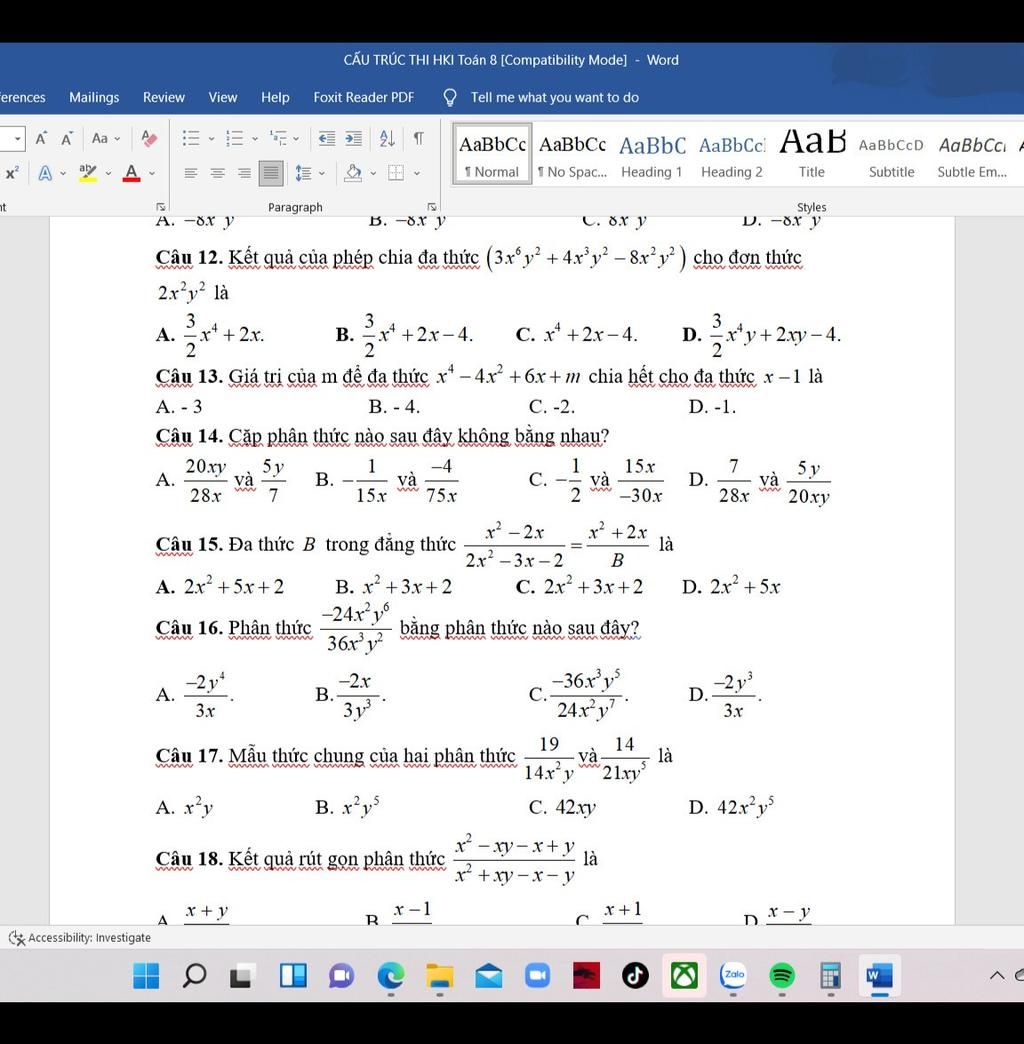Expand font color dropdown arrow
Screen dimensions: 1024x1044
tap(152, 174)
